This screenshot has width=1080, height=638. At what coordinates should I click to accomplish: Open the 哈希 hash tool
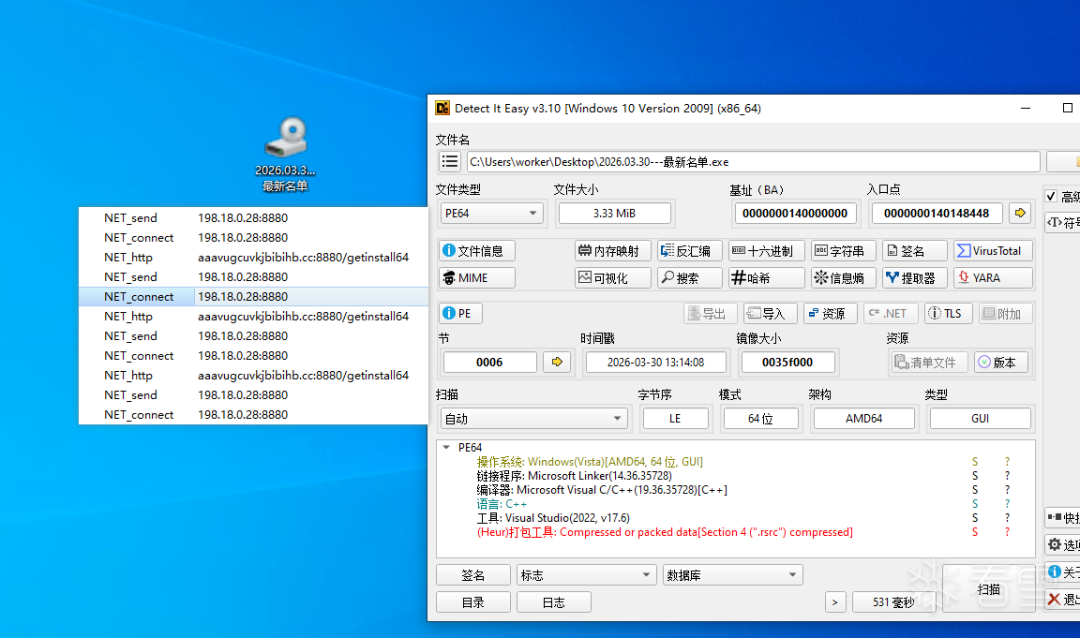click(766, 278)
